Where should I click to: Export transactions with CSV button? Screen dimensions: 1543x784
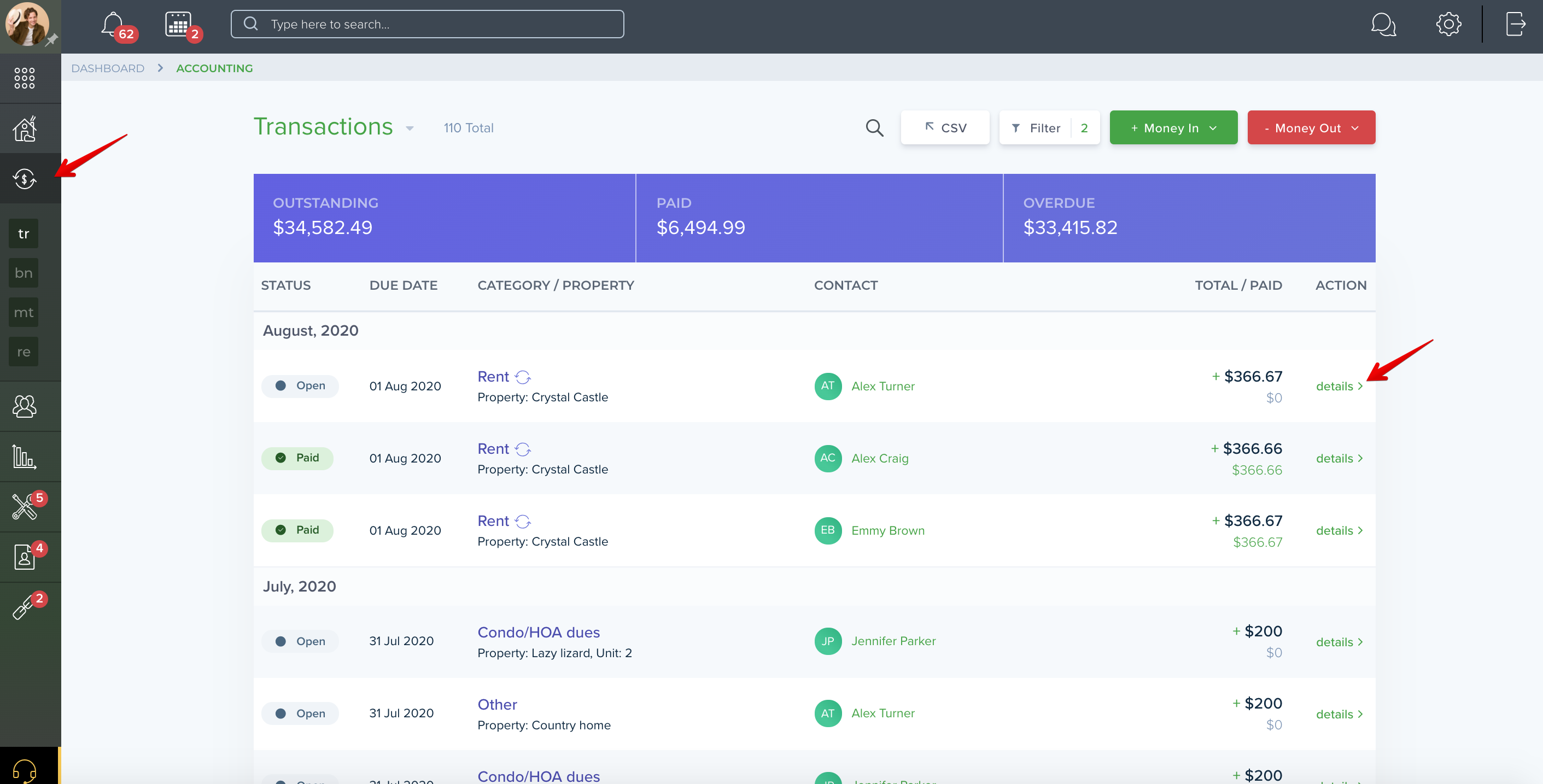click(945, 127)
